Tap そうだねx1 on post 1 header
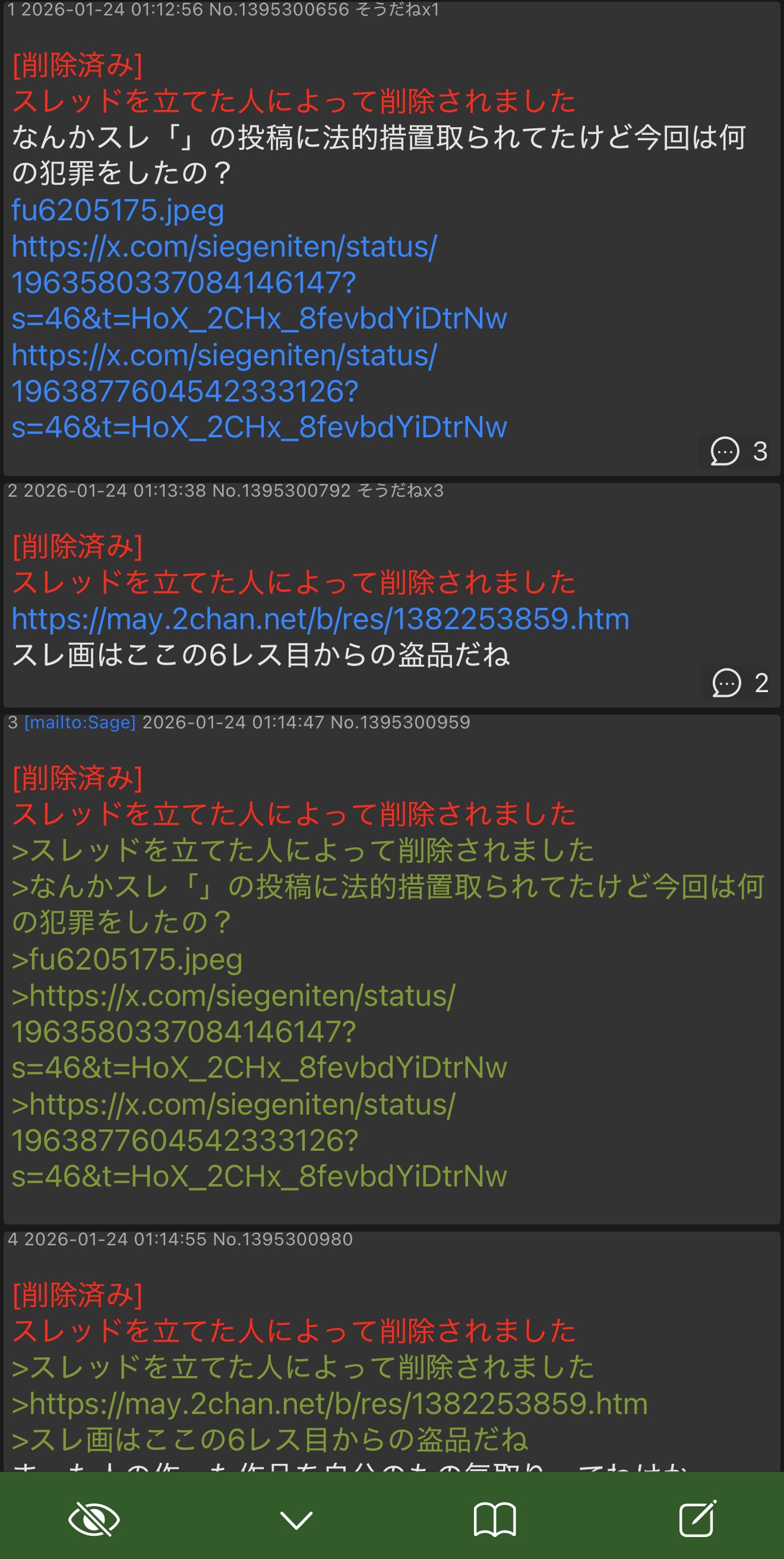The image size is (784, 1559). point(397,10)
